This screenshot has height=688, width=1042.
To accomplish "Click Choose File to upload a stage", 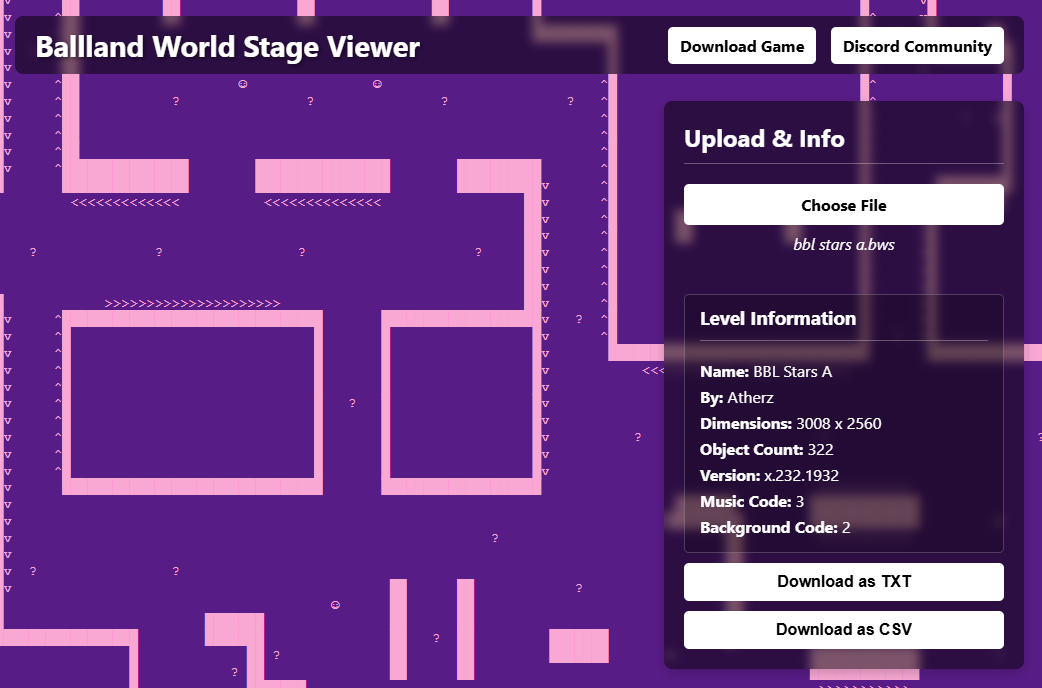I will [x=843, y=205].
